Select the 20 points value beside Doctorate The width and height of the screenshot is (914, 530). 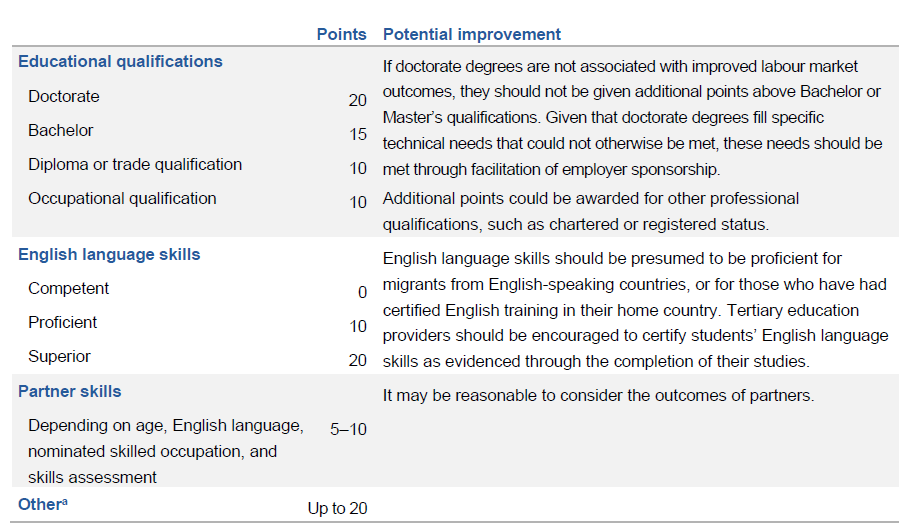358,100
